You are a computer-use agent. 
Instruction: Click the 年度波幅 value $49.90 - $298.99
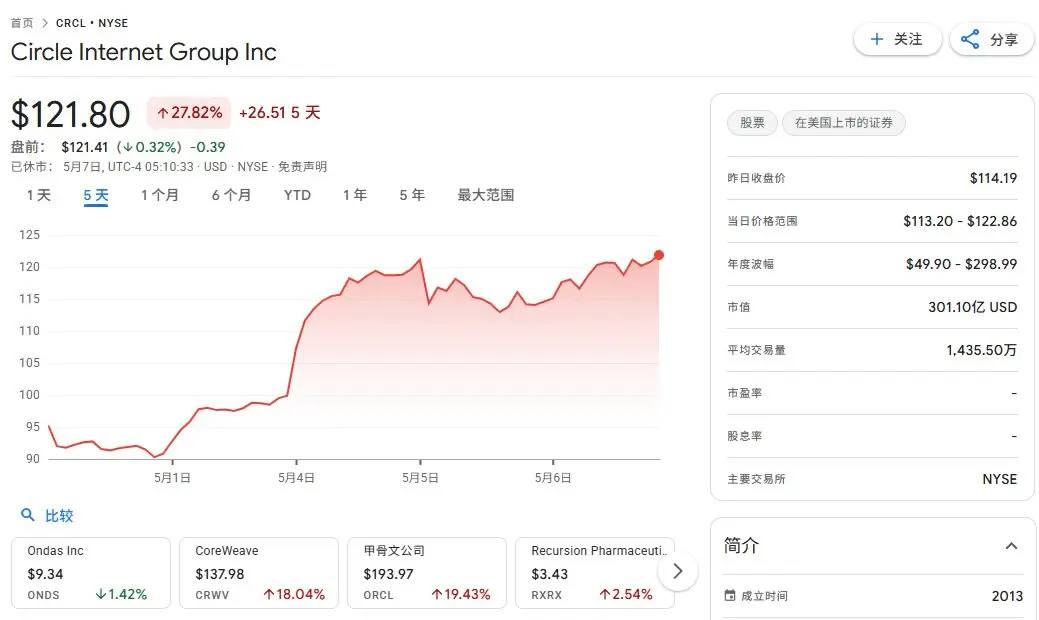[961, 264]
